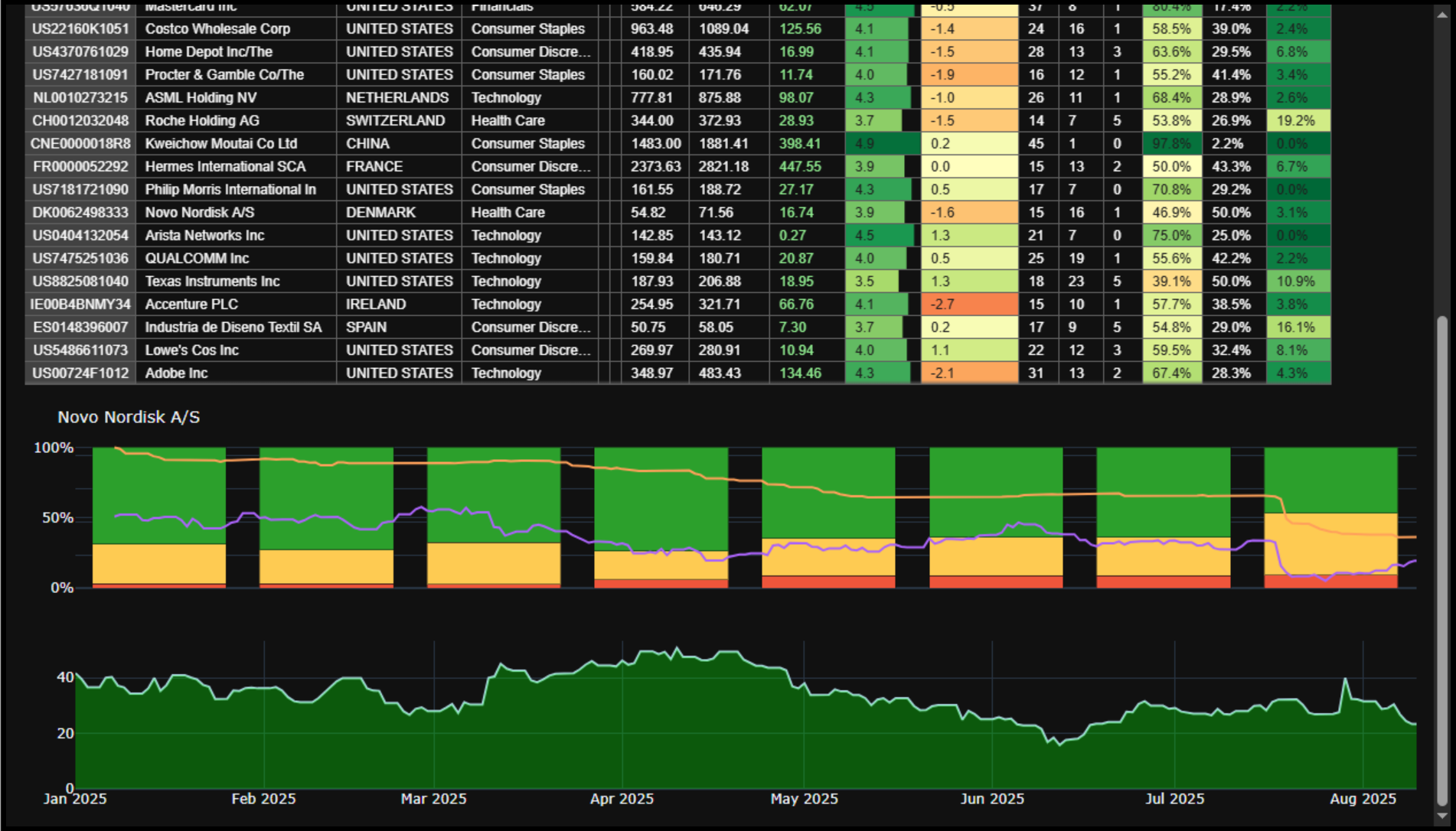The image size is (1456, 831).
Task: Click the NETHERLANDS country cell
Action: (399, 98)
